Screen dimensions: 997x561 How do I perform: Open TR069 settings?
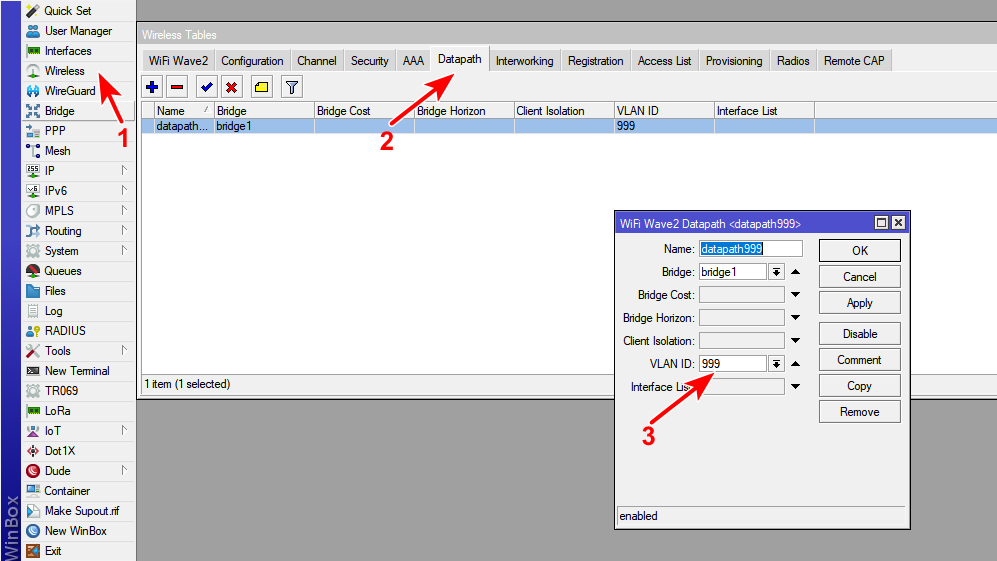pyautogui.click(x=79, y=391)
